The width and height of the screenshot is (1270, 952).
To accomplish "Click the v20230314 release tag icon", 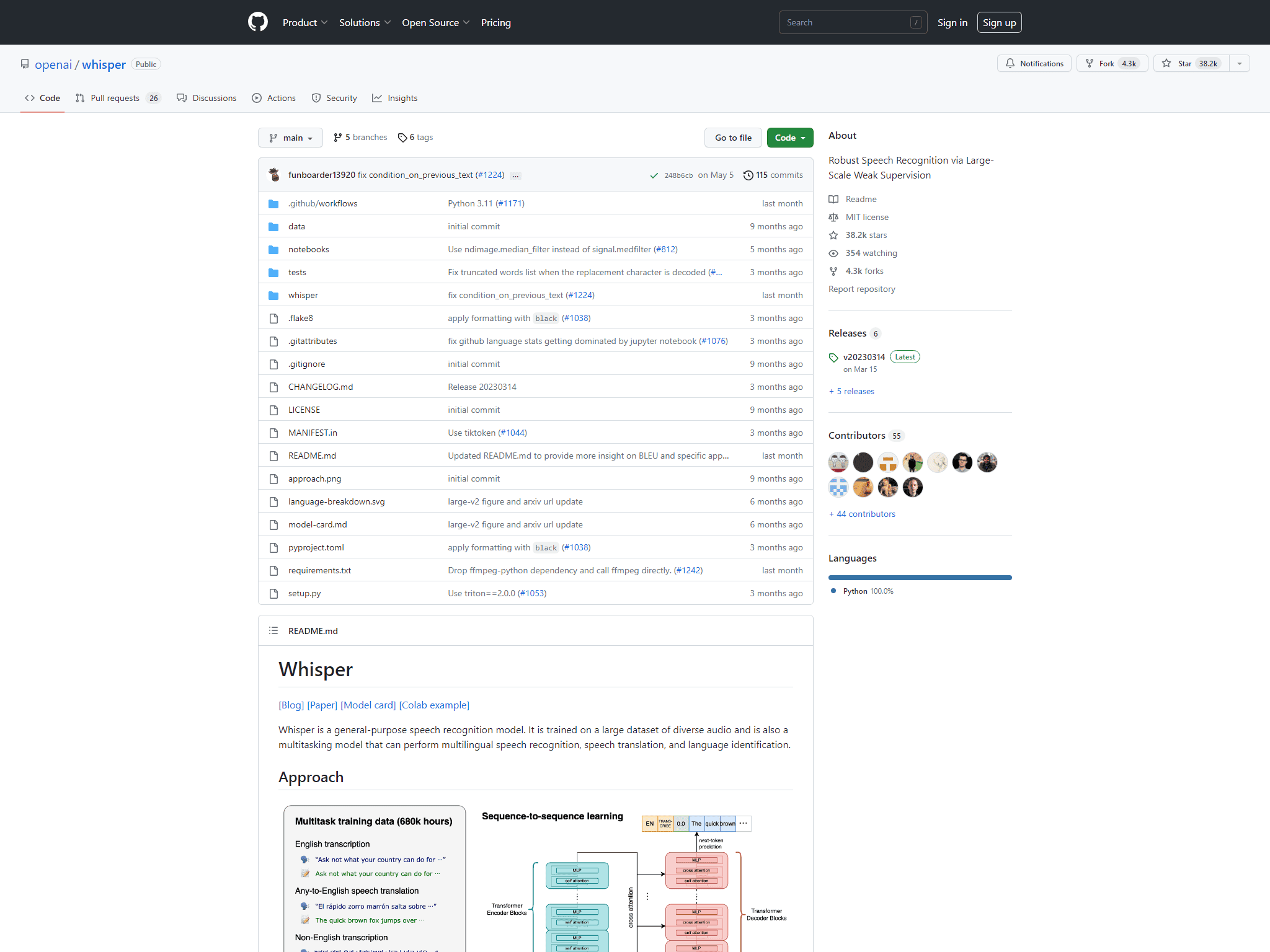I will [833, 358].
